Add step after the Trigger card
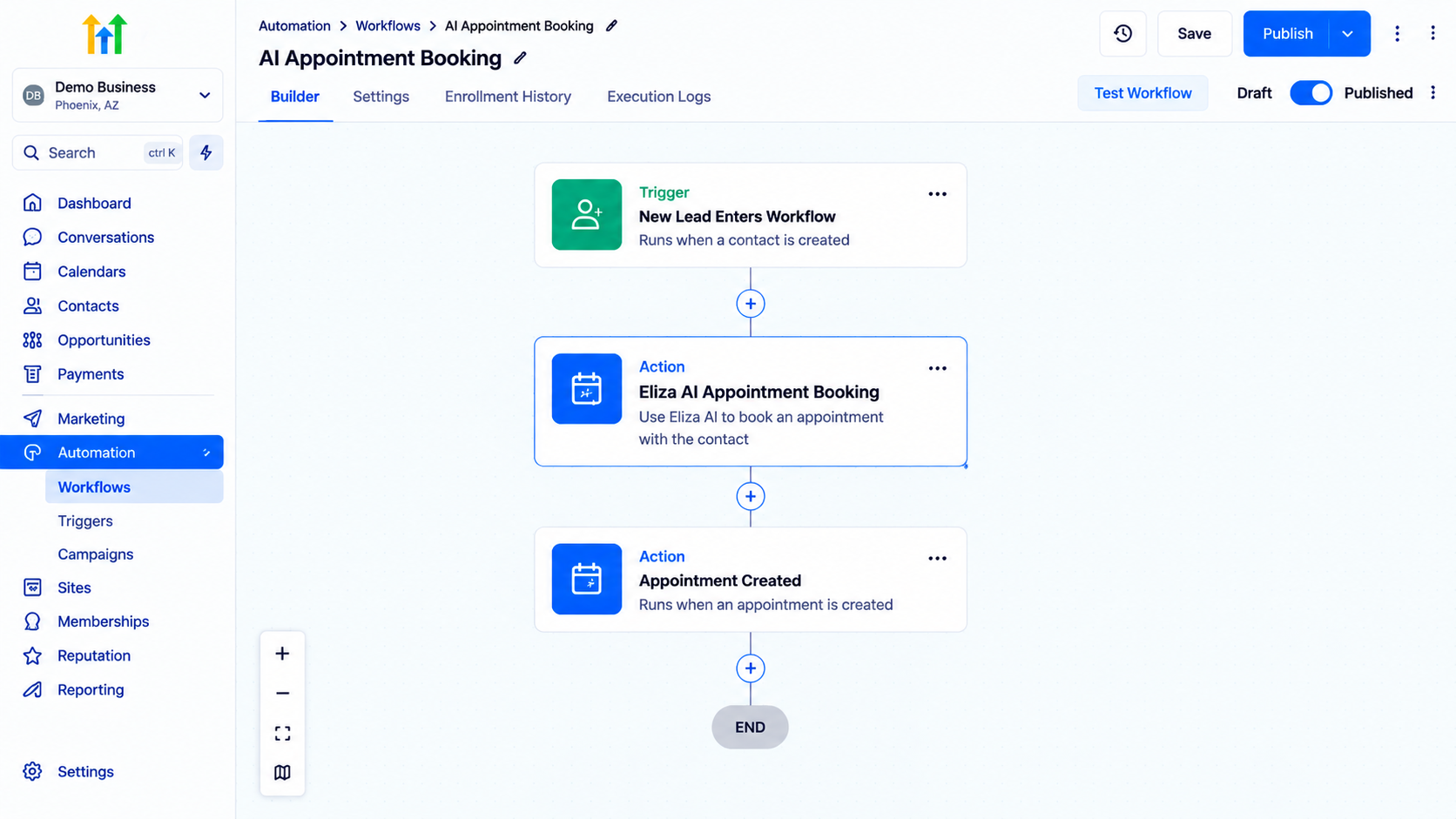1456x819 pixels. pos(751,304)
